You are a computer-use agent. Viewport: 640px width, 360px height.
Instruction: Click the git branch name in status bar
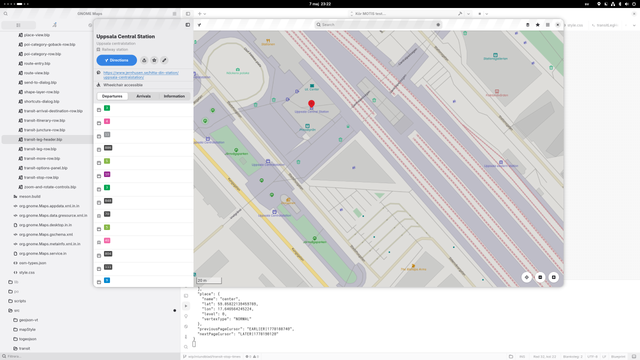pyautogui.click(x=214, y=357)
